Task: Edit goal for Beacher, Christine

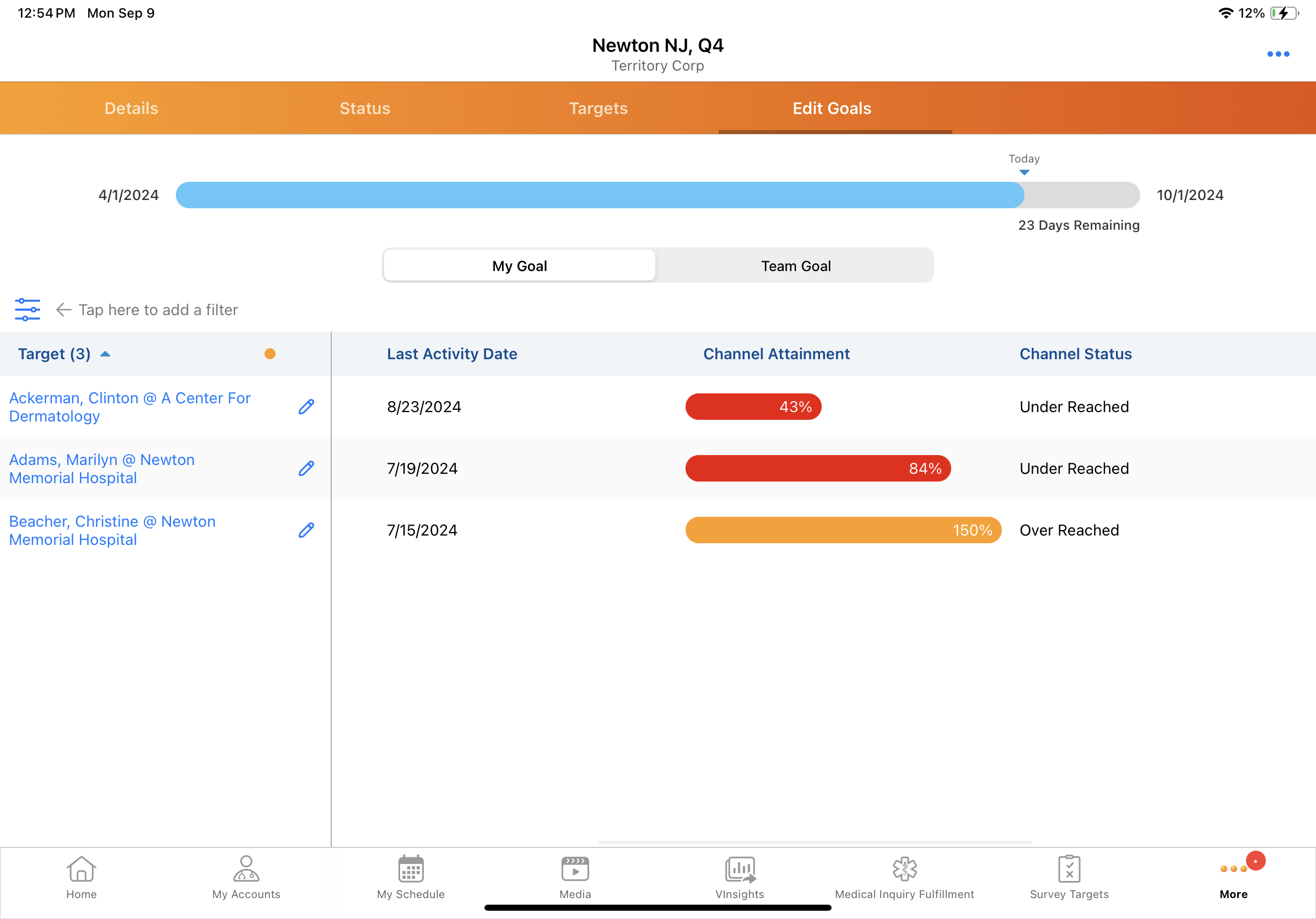Action: coord(306,530)
